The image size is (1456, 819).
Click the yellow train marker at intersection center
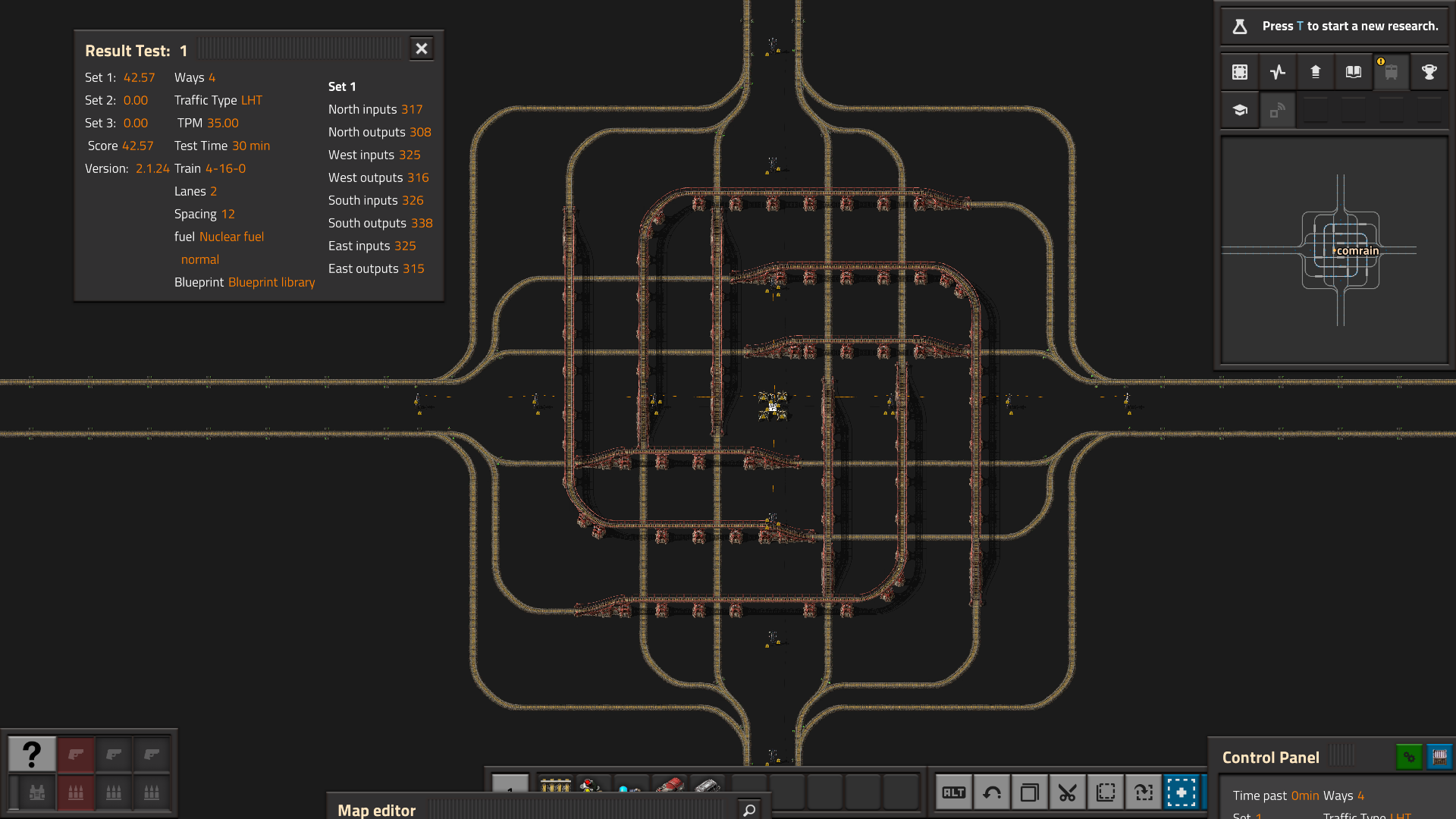(x=773, y=406)
